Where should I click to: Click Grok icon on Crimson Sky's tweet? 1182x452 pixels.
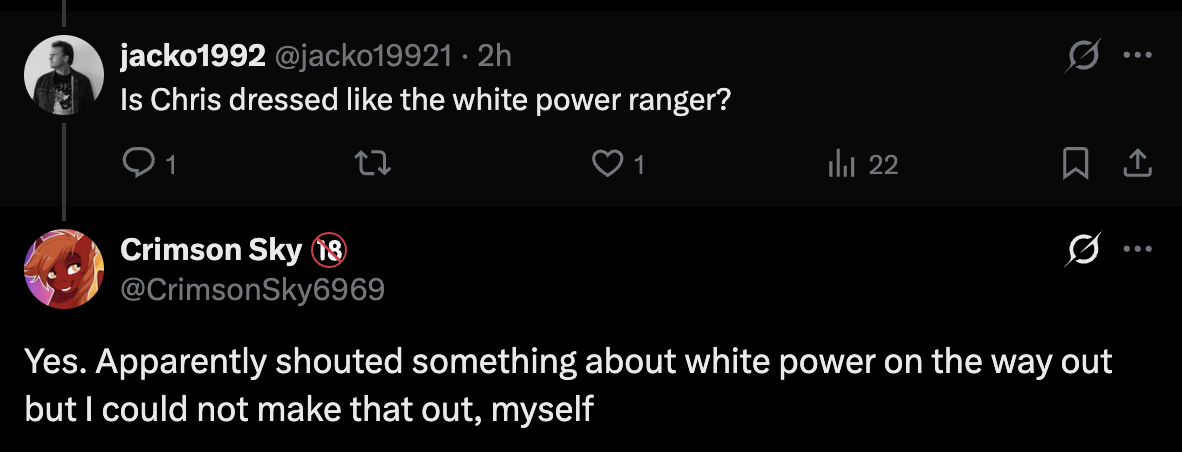click(1080, 248)
